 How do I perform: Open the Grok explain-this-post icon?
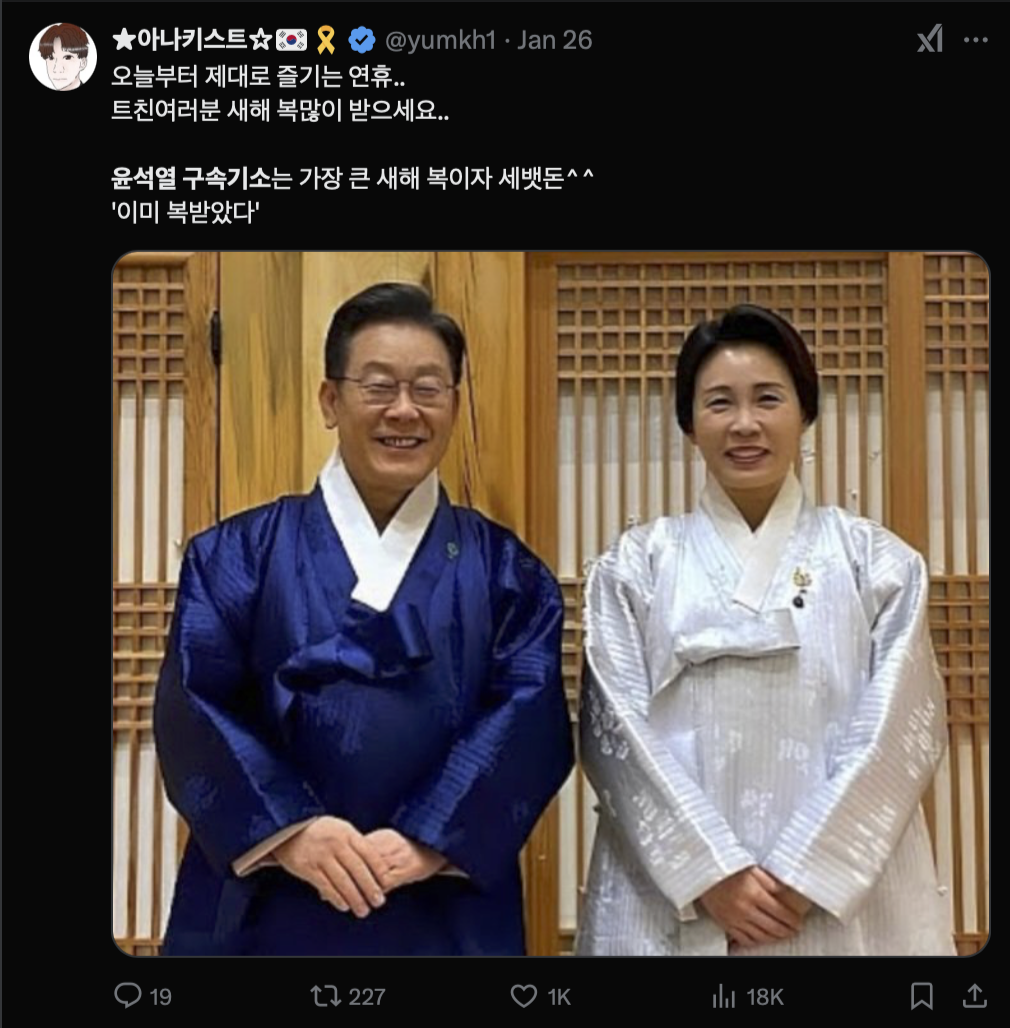coord(930,39)
